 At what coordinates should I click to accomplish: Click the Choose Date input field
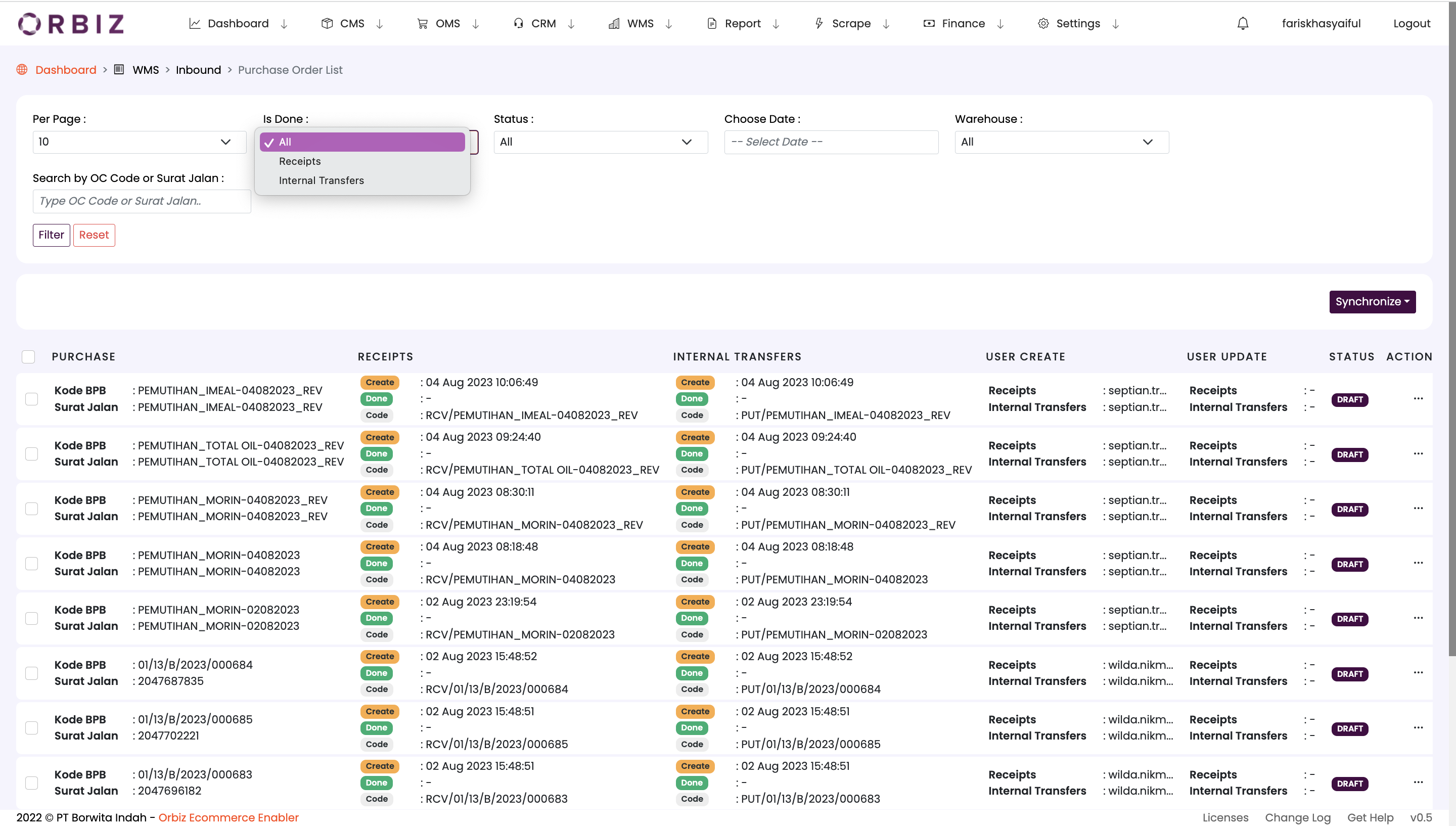(x=831, y=142)
